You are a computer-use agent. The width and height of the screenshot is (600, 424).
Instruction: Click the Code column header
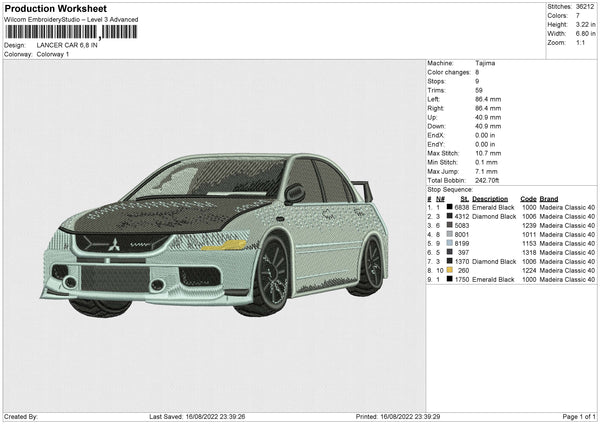coord(528,199)
